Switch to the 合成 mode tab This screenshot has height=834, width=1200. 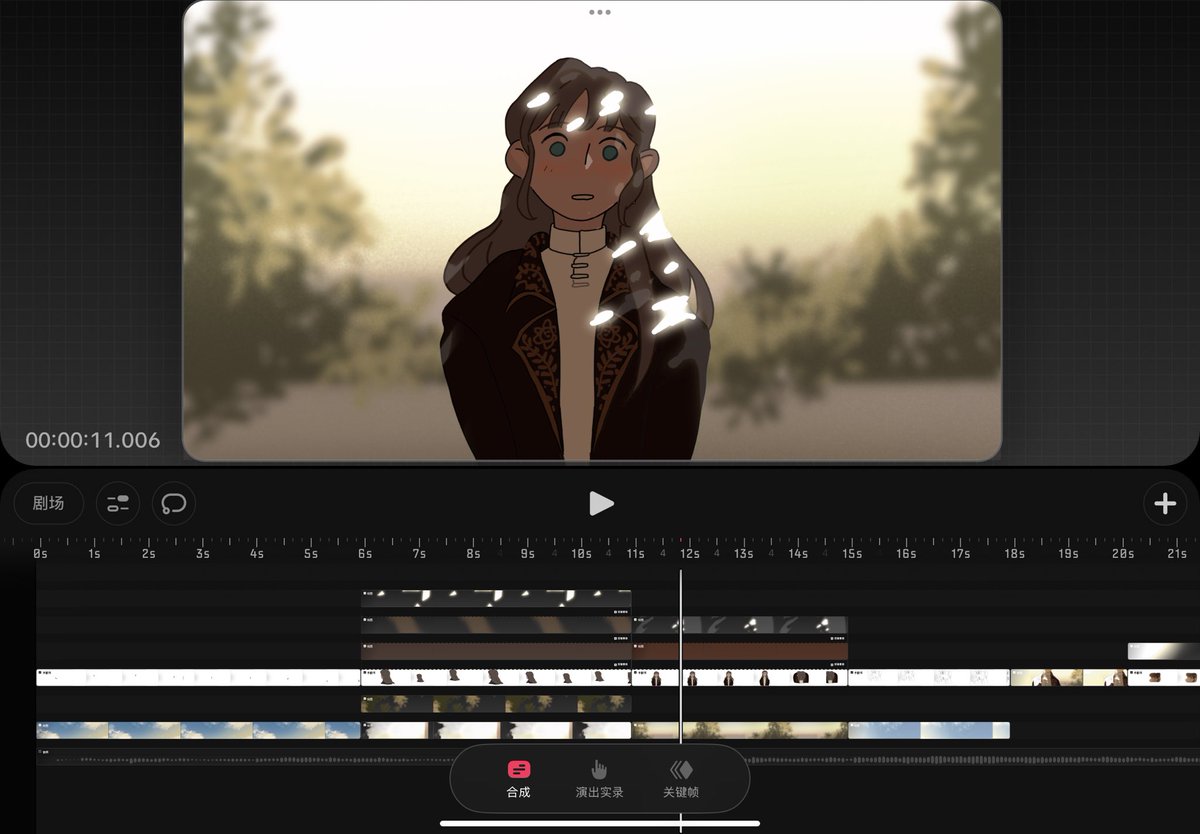[518, 779]
